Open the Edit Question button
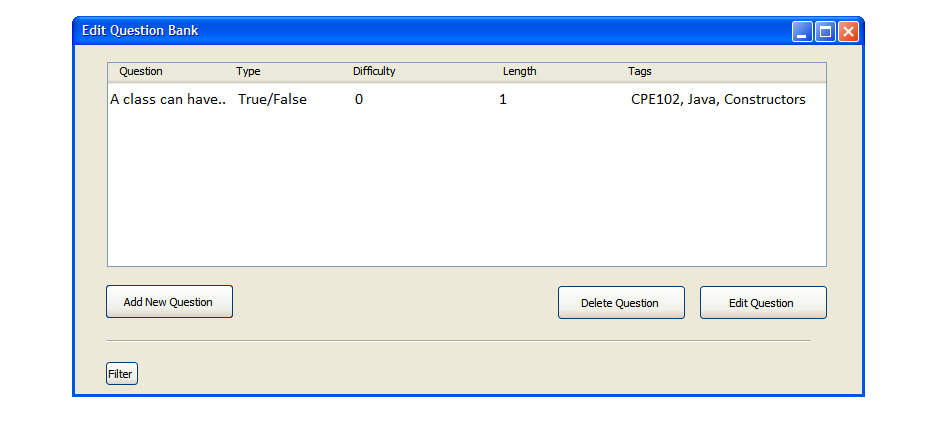The image size is (946, 438). [763, 303]
